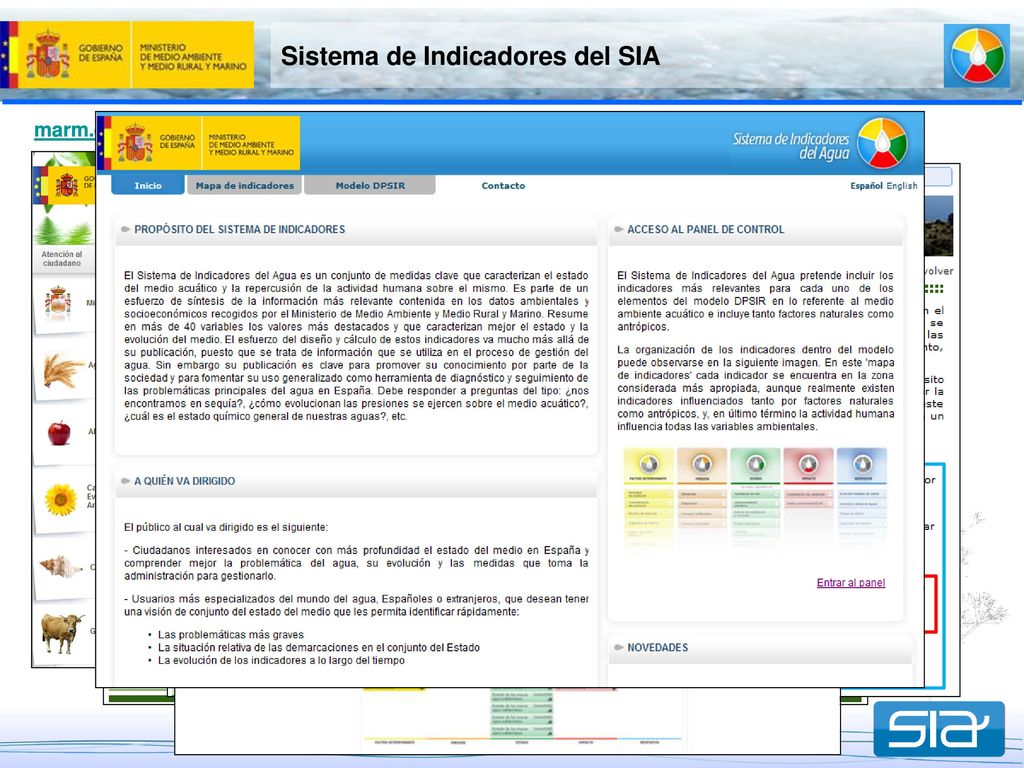1024x768 pixels.
Task: Click the red apple icon in background window
Action: (x=59, y=433)
